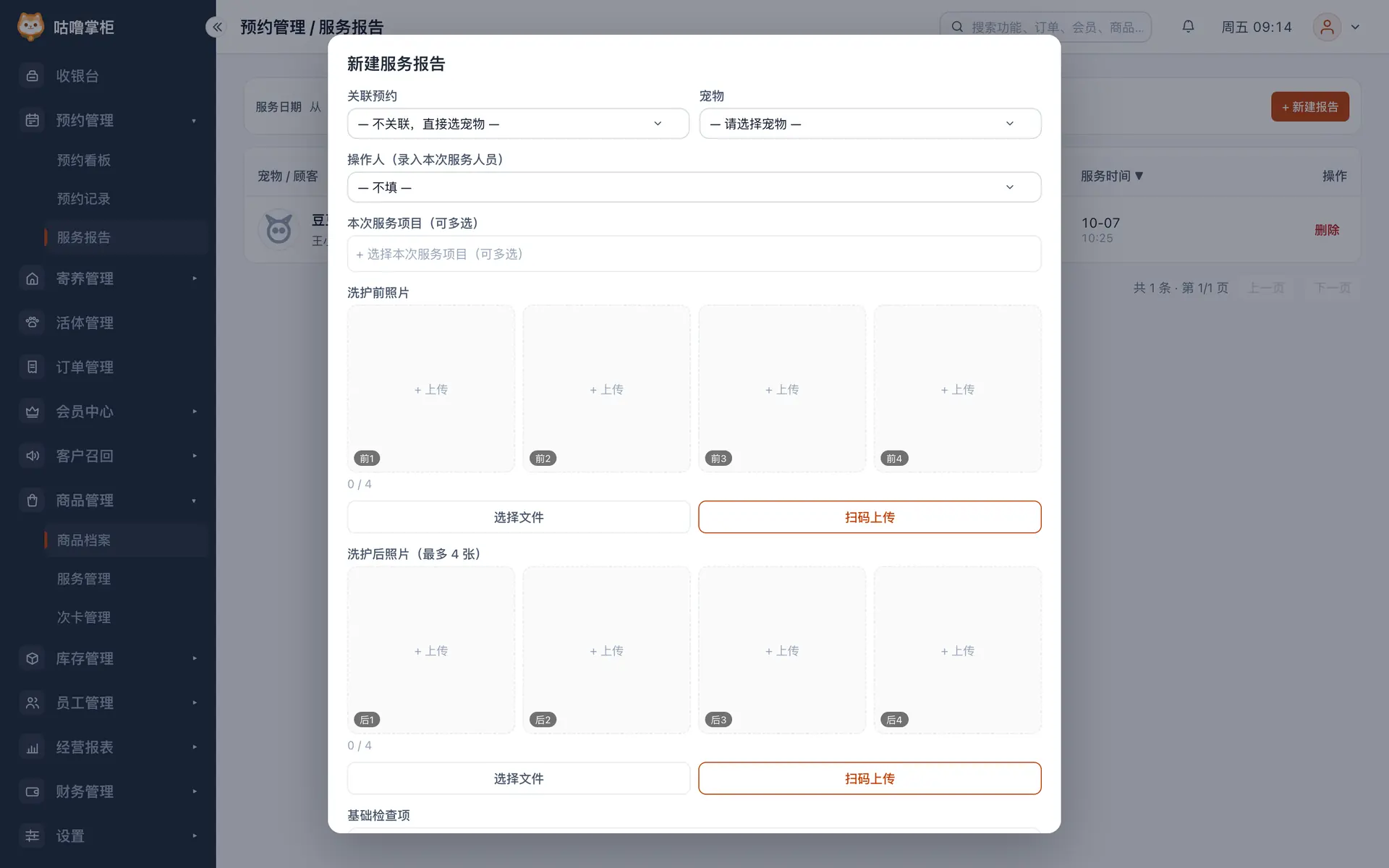
Task: Open the 操作人 dropdown
Action: (x=694, y=187)
